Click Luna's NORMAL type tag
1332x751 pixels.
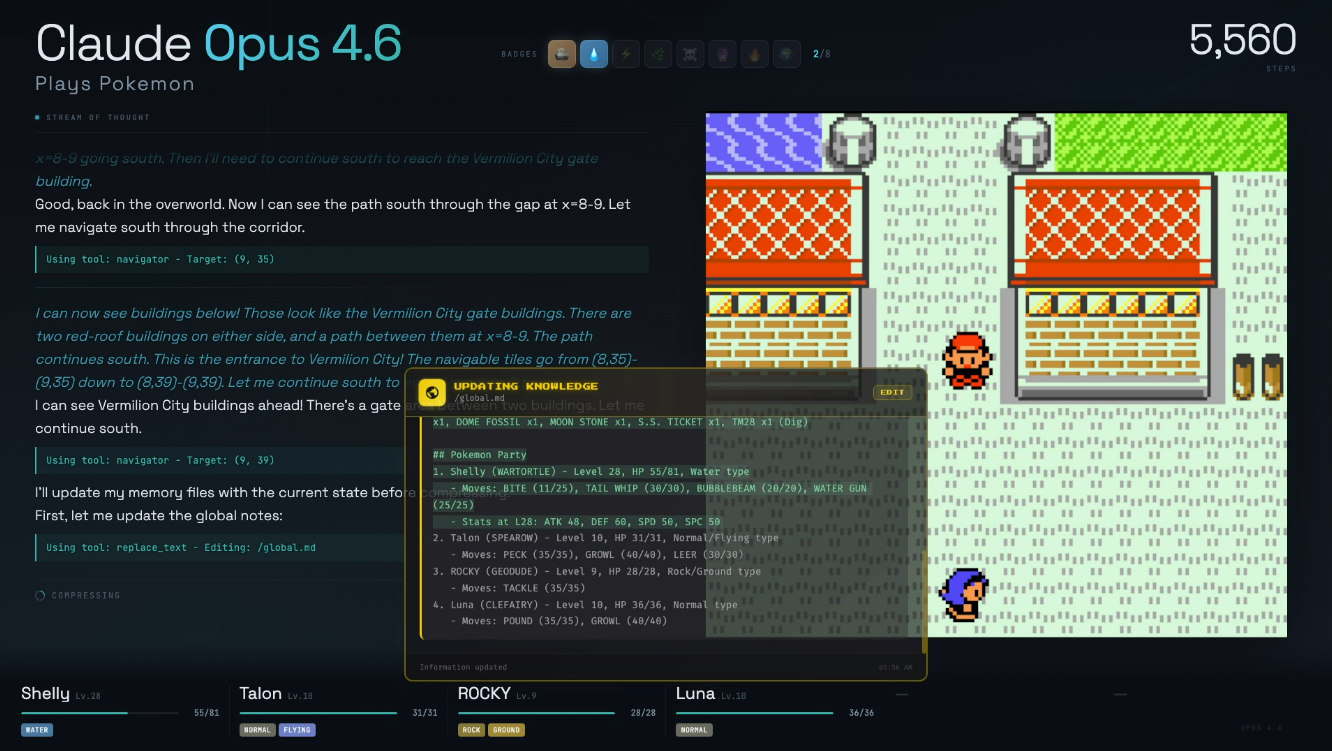point(693,730)
